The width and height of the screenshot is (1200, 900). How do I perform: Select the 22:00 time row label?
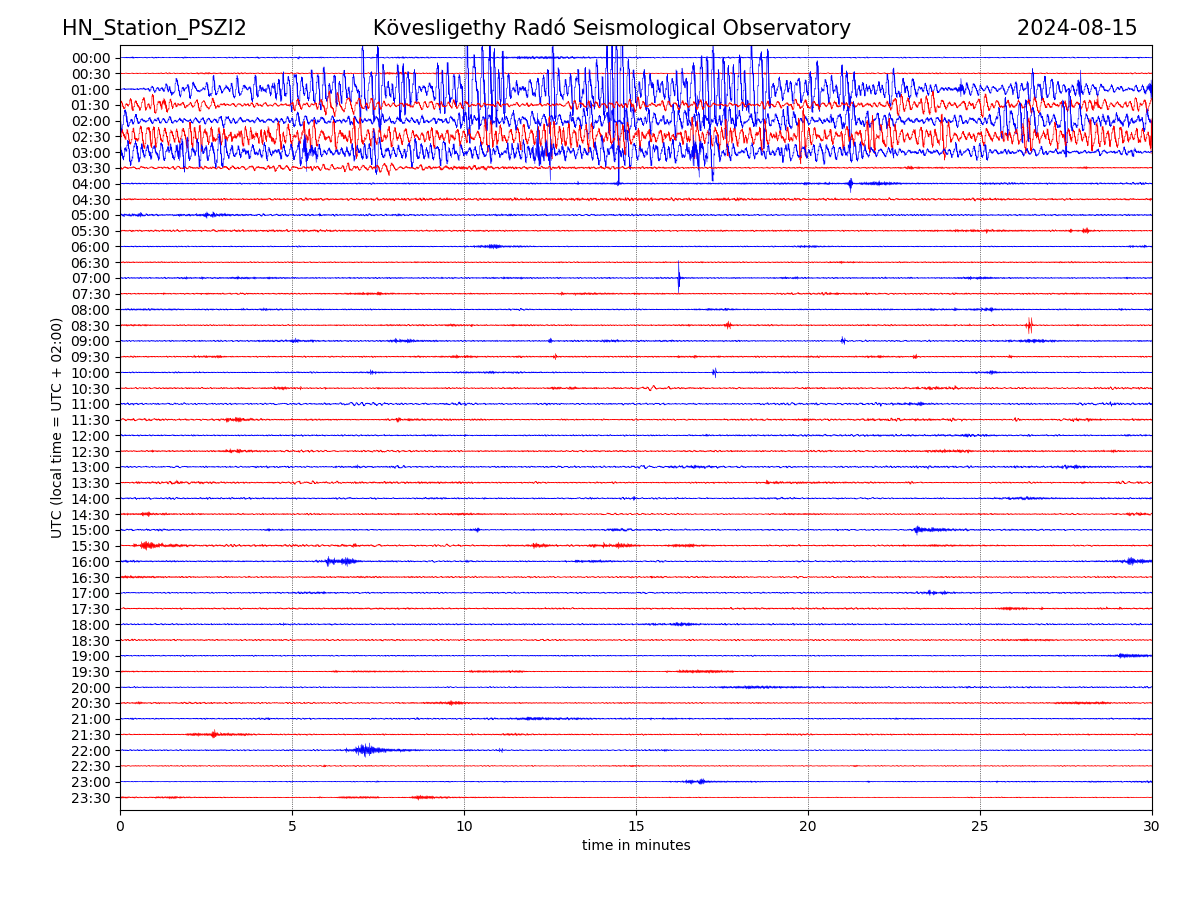[x=91, y=751]
